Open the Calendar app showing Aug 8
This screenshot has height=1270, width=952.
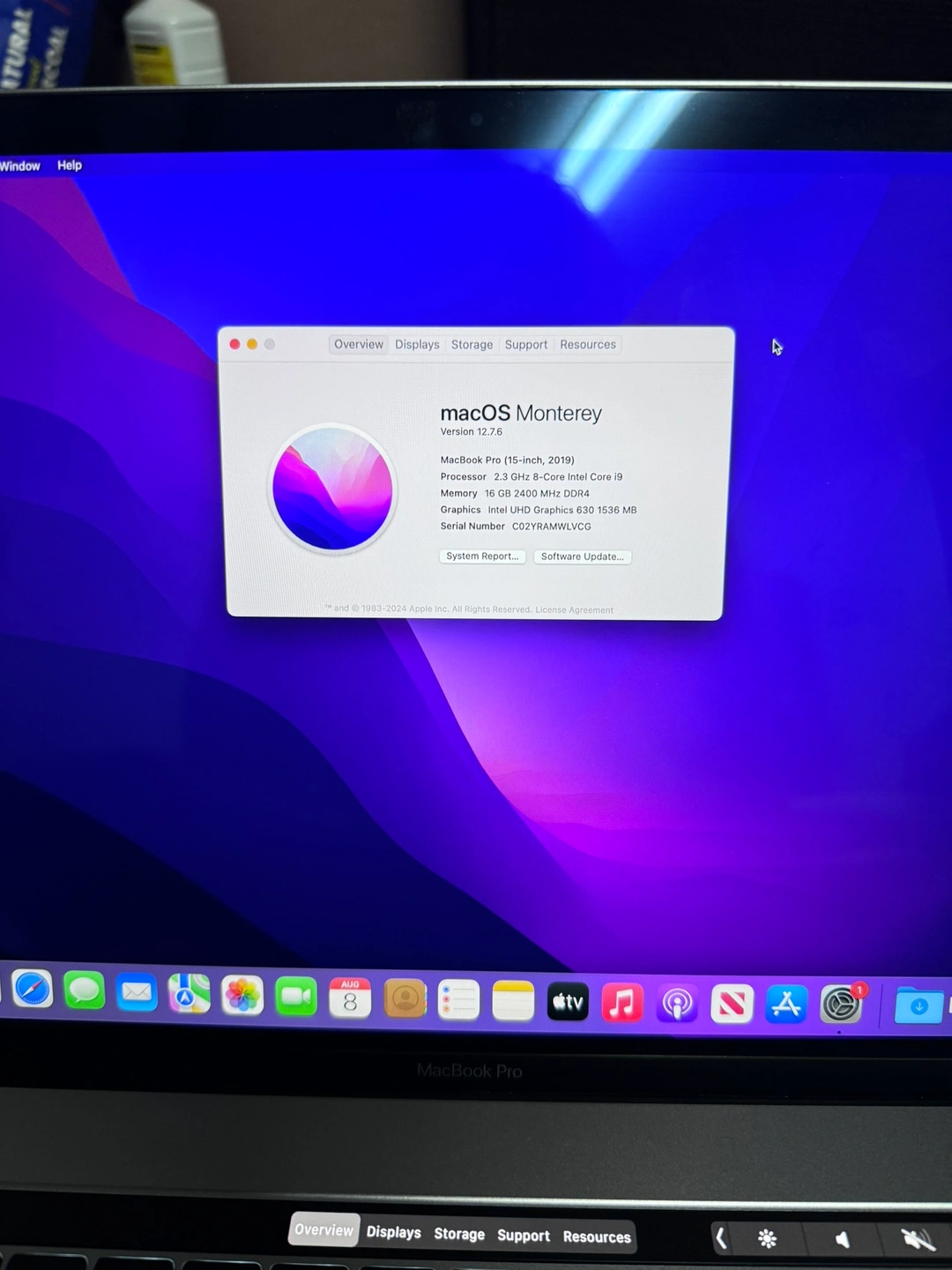[350, 998]
